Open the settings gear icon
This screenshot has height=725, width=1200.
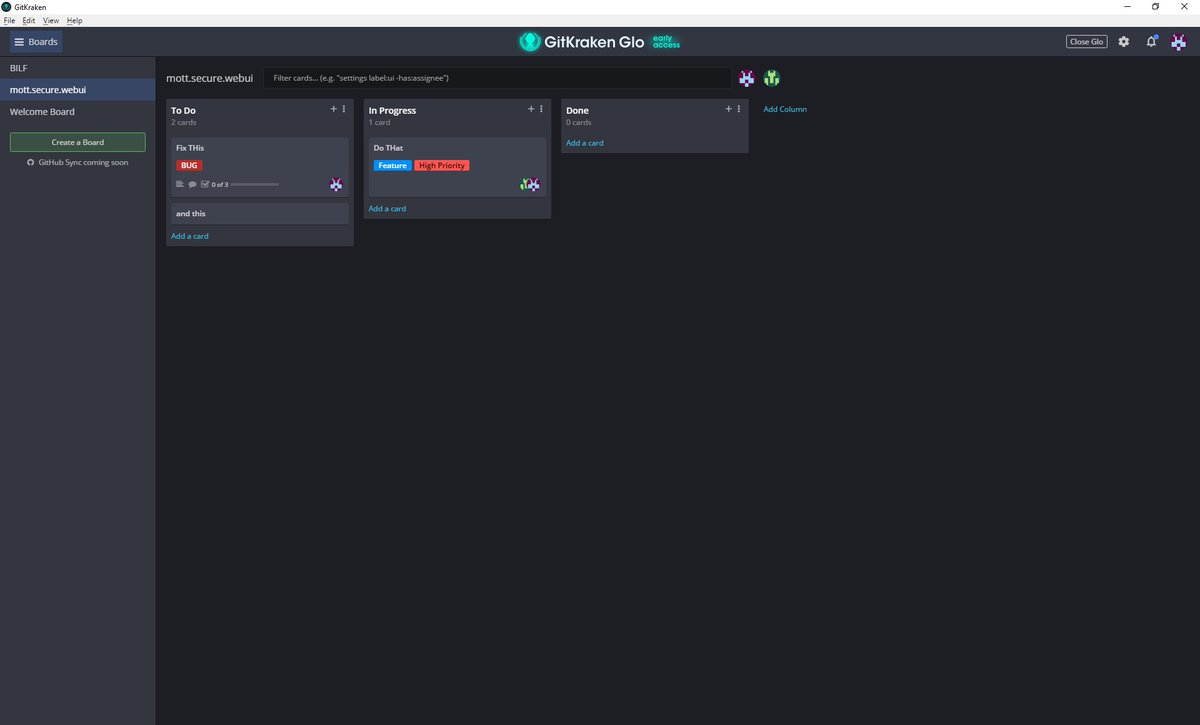[1123, 41]
